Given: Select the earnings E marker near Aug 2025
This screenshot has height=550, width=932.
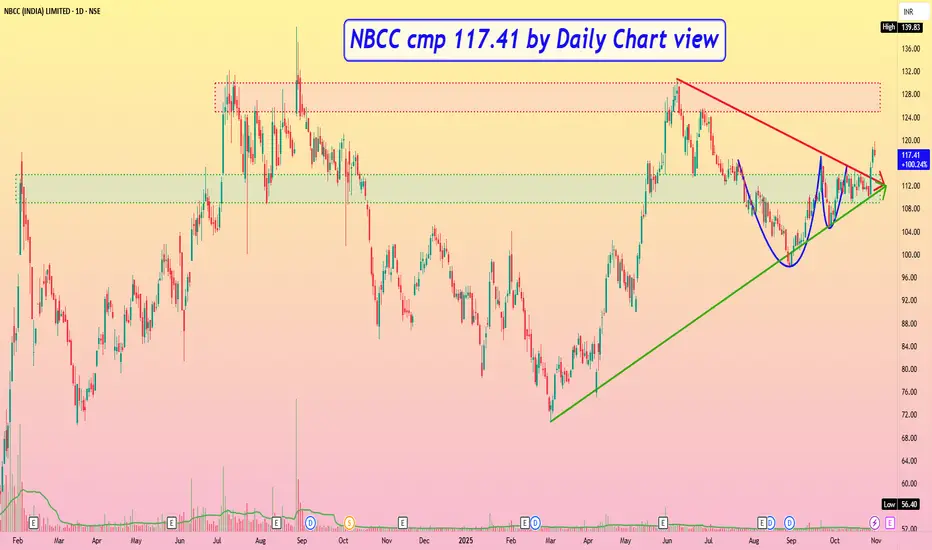Looking at the screenshot, I should click(x=762, y=523).
